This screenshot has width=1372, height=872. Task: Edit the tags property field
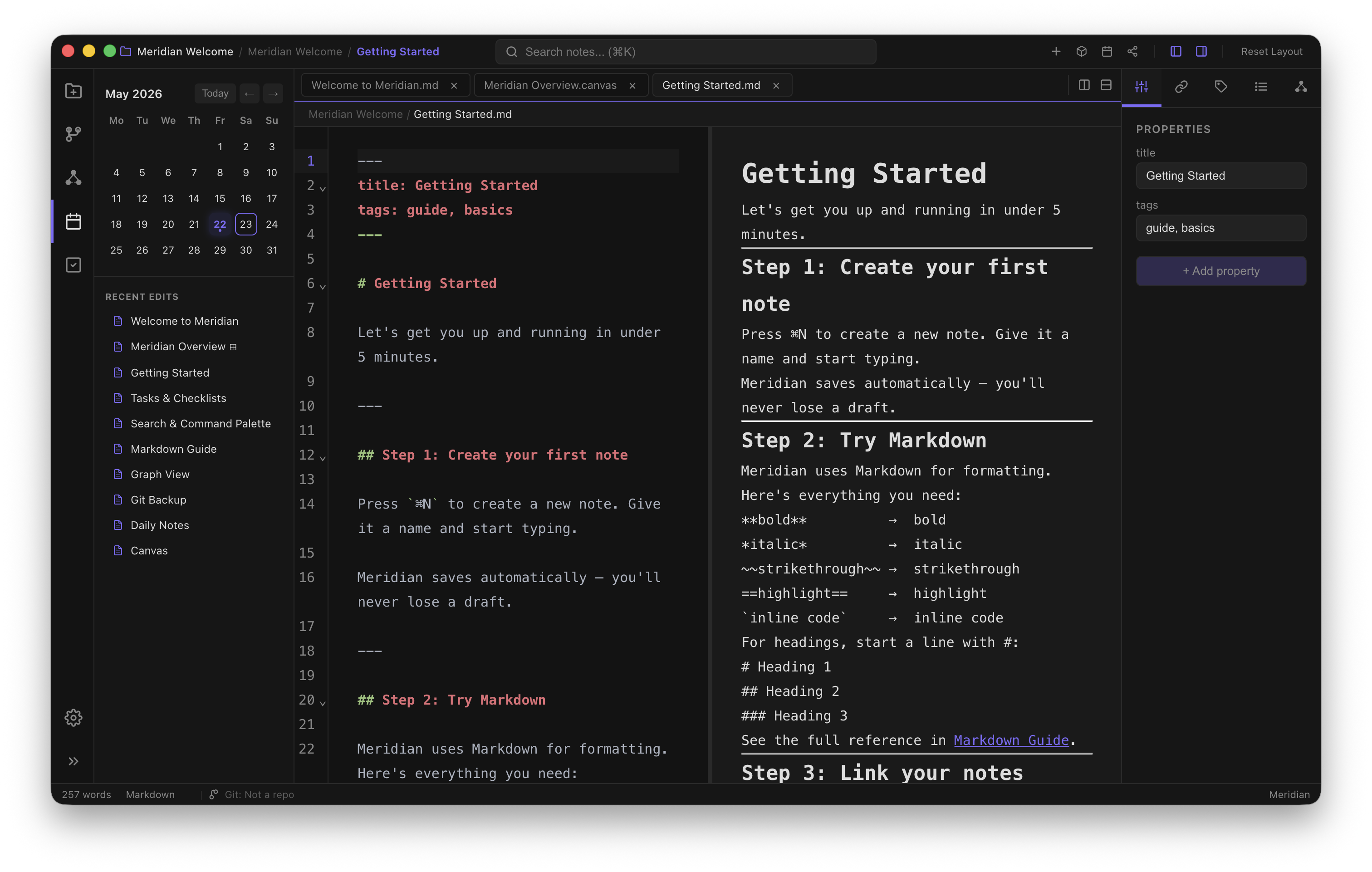tap(1221, 228)
